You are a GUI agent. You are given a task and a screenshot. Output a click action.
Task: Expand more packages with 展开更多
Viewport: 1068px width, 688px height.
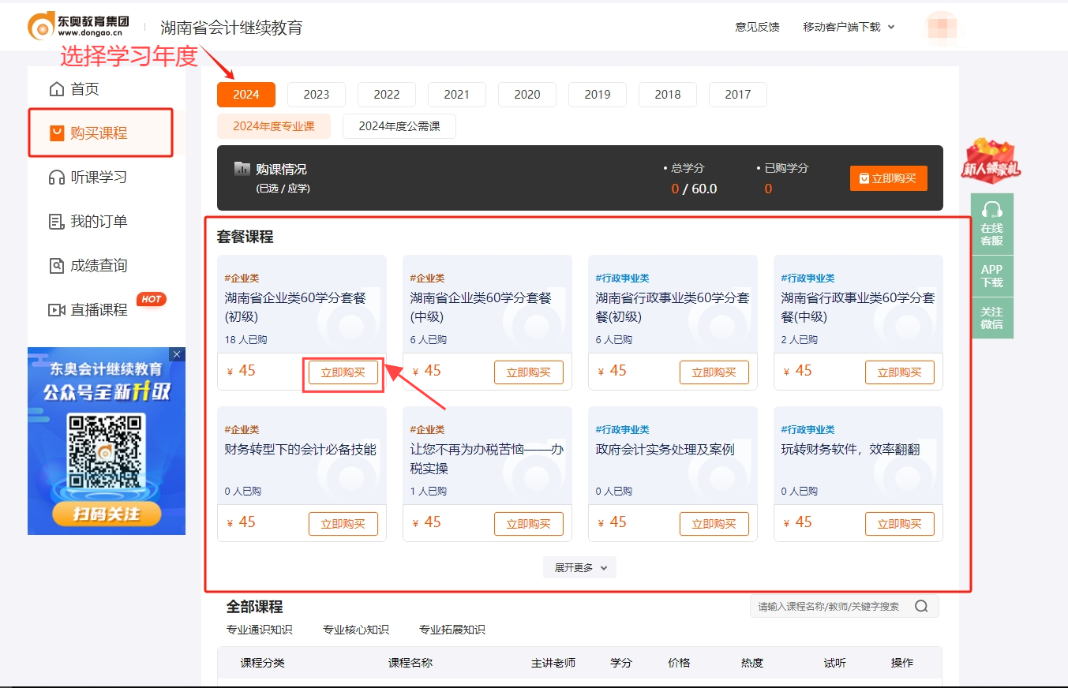(x=580, y=568)
